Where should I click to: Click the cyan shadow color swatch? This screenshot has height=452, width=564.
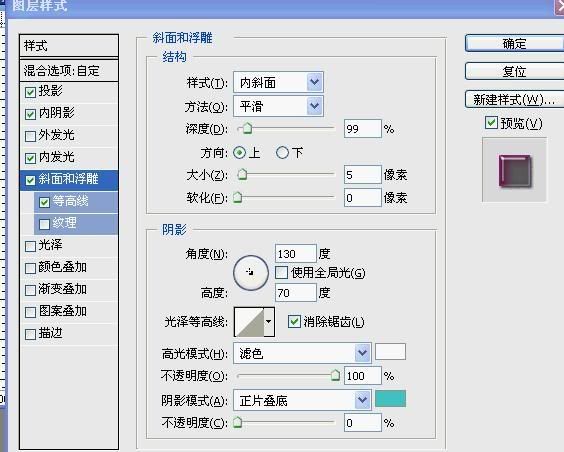(390, 399)
